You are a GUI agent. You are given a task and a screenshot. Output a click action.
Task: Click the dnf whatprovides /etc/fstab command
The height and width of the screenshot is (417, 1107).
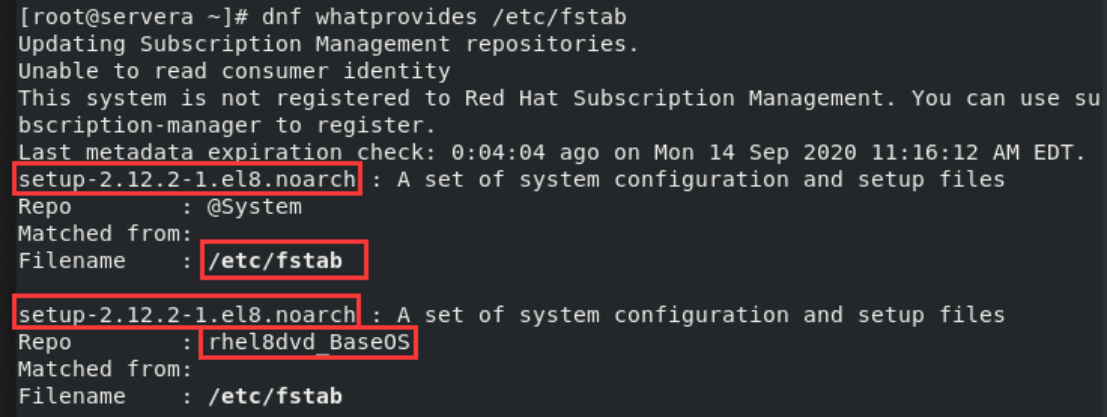point(444,18)
